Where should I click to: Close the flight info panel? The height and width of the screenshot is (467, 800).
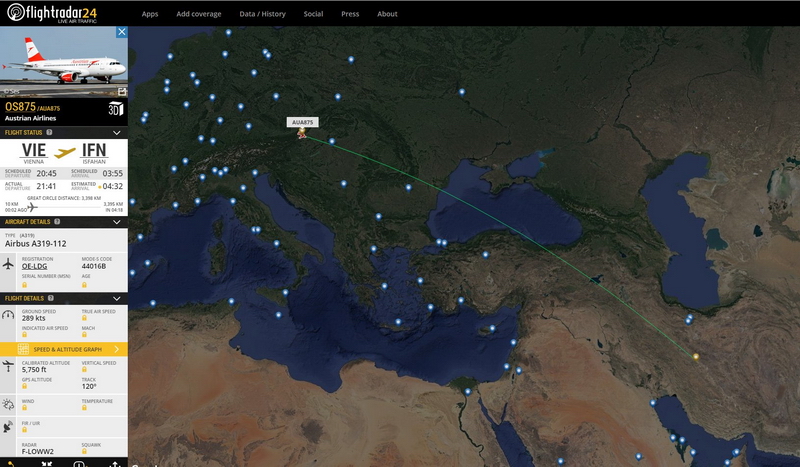pyautogui.click(x=121, y=32)
